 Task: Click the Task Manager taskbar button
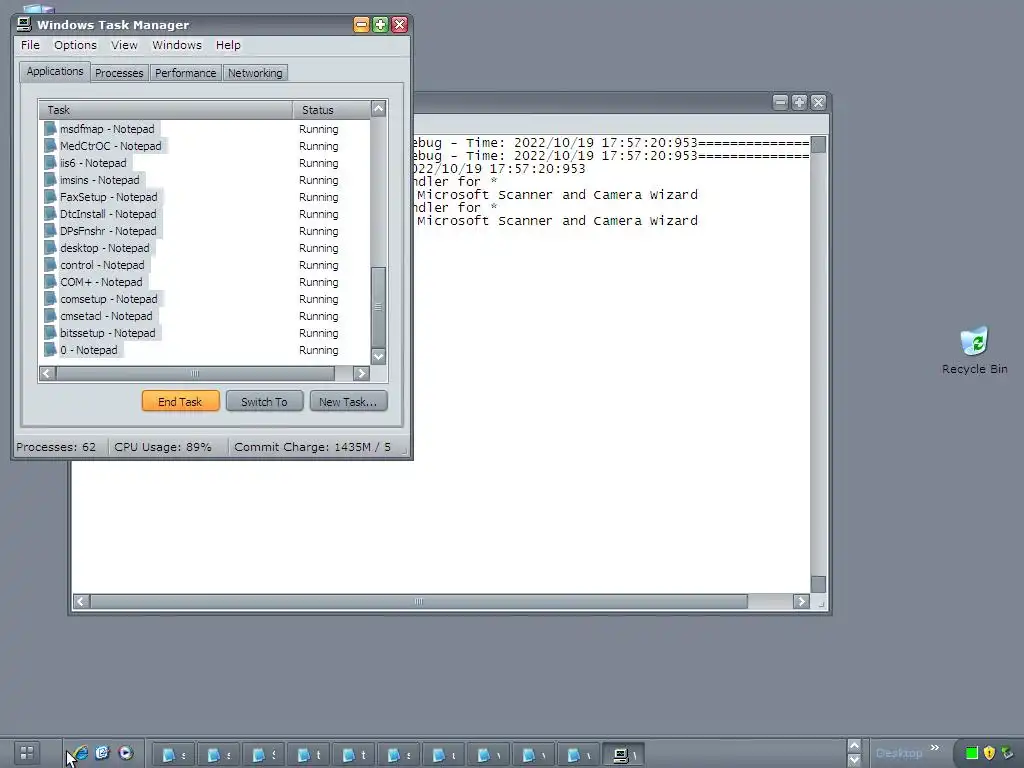[x=624, y=755]
